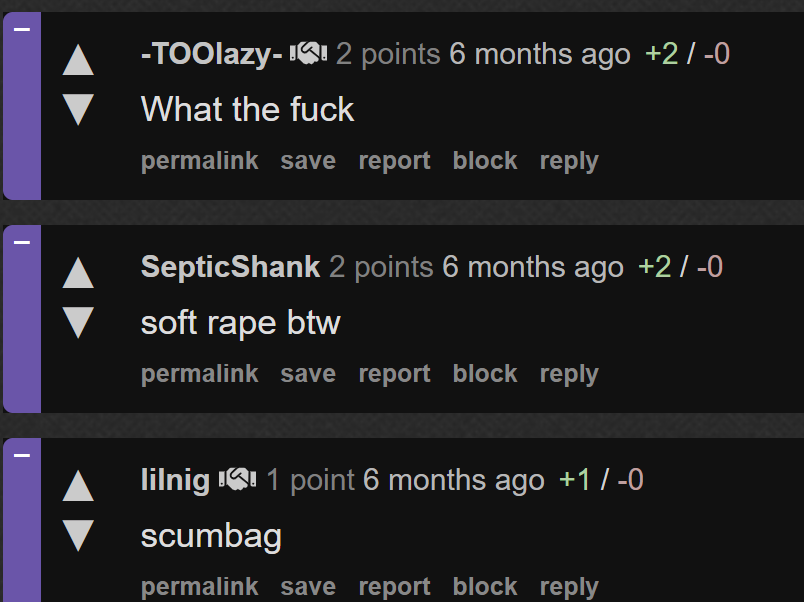
Task: Click handshake badge next to -TOOlazy-
Action: pos(309,53)
